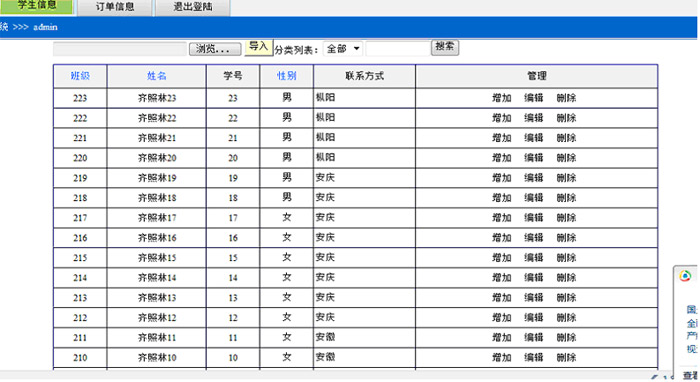Click 编辑 in the 齐照林23 row
Viewport: 700px width, 382px height.
pos(533,98)
